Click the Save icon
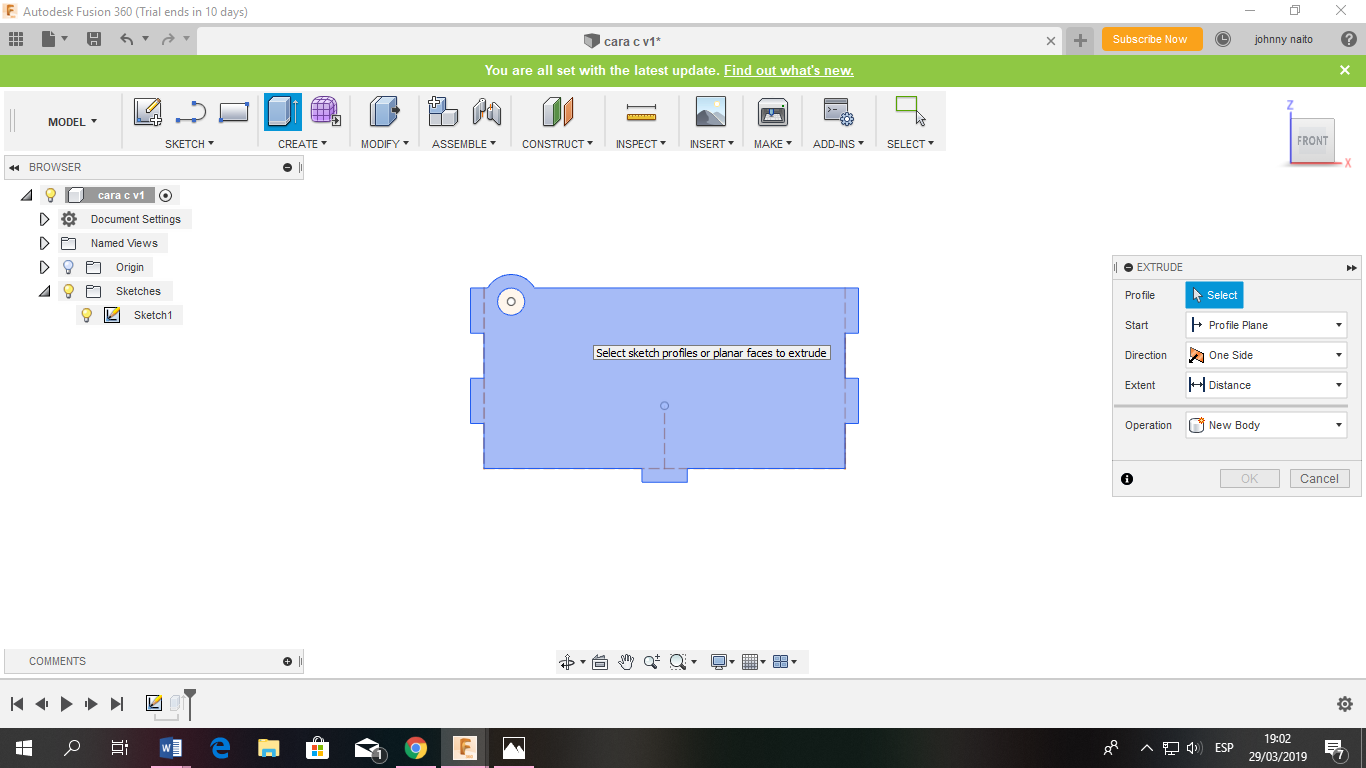 coord(94,39)
